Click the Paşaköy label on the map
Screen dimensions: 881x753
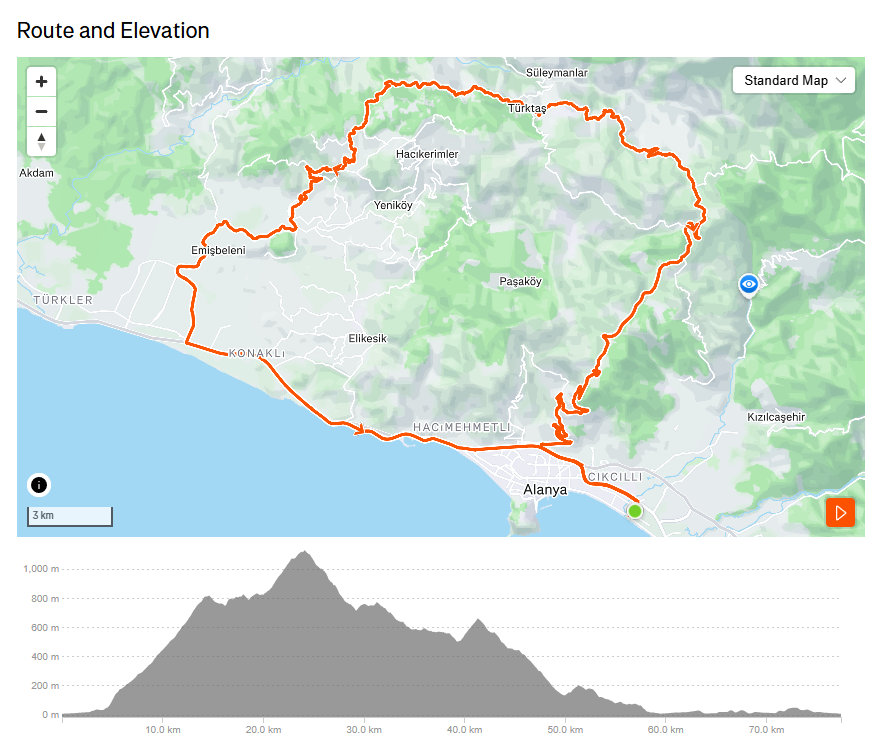520,282
